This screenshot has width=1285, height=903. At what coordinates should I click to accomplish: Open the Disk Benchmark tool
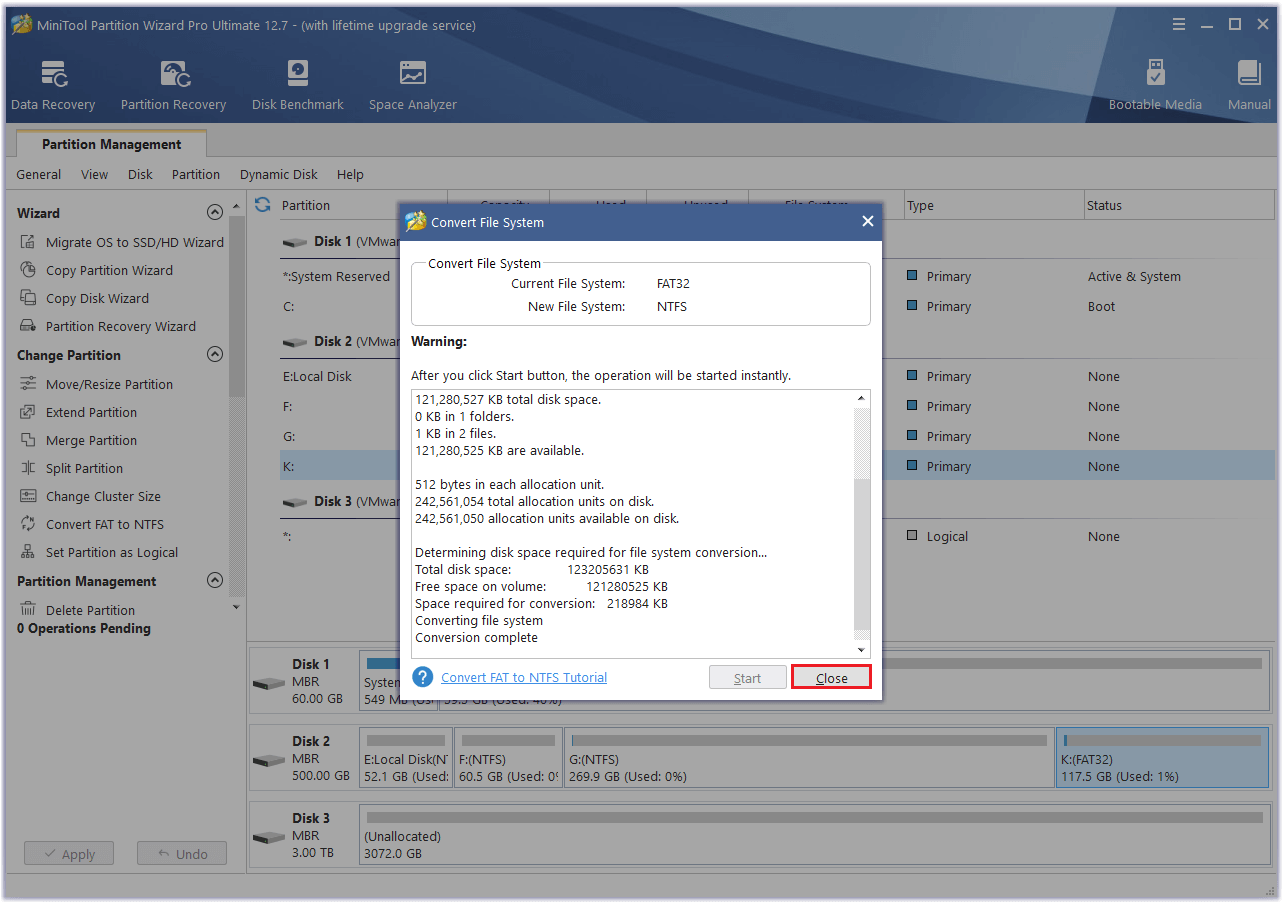click(297, 85)
